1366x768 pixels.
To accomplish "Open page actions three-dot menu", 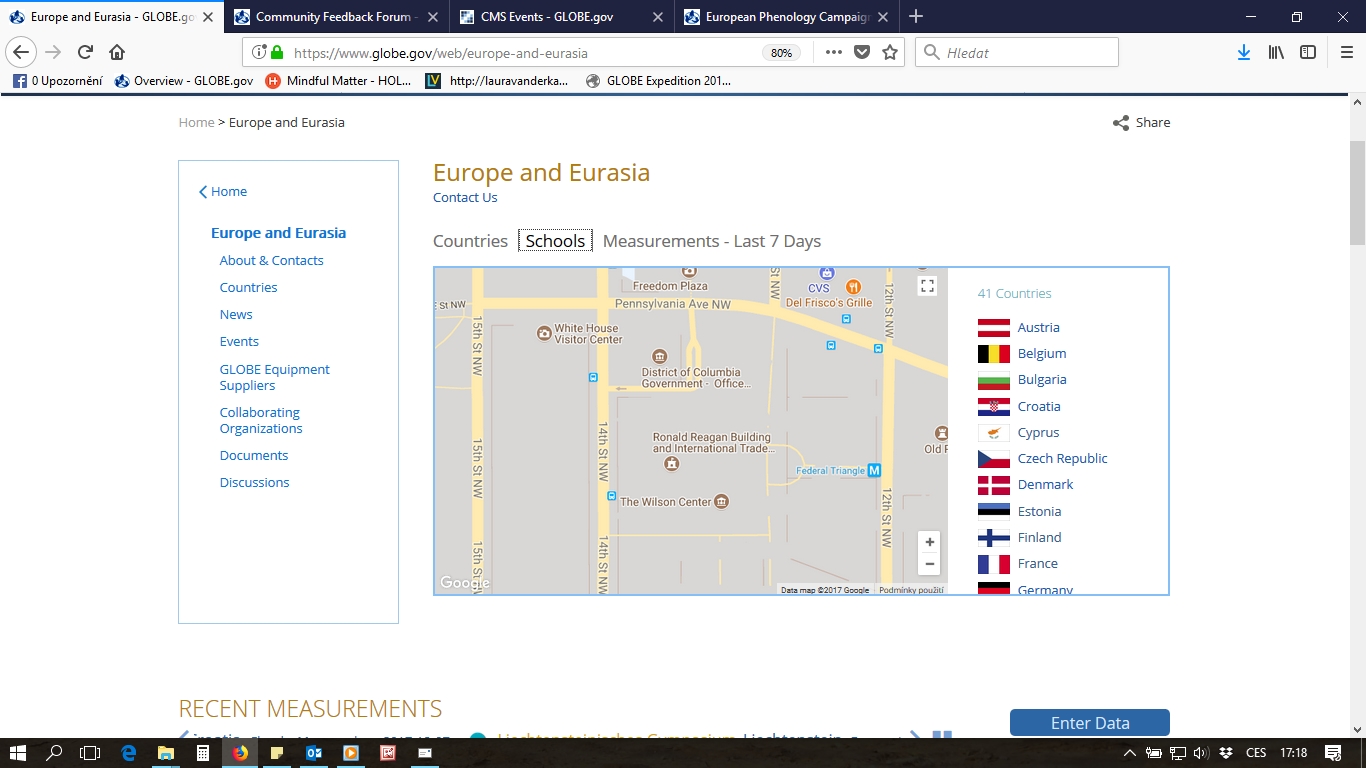I will 832,53.
